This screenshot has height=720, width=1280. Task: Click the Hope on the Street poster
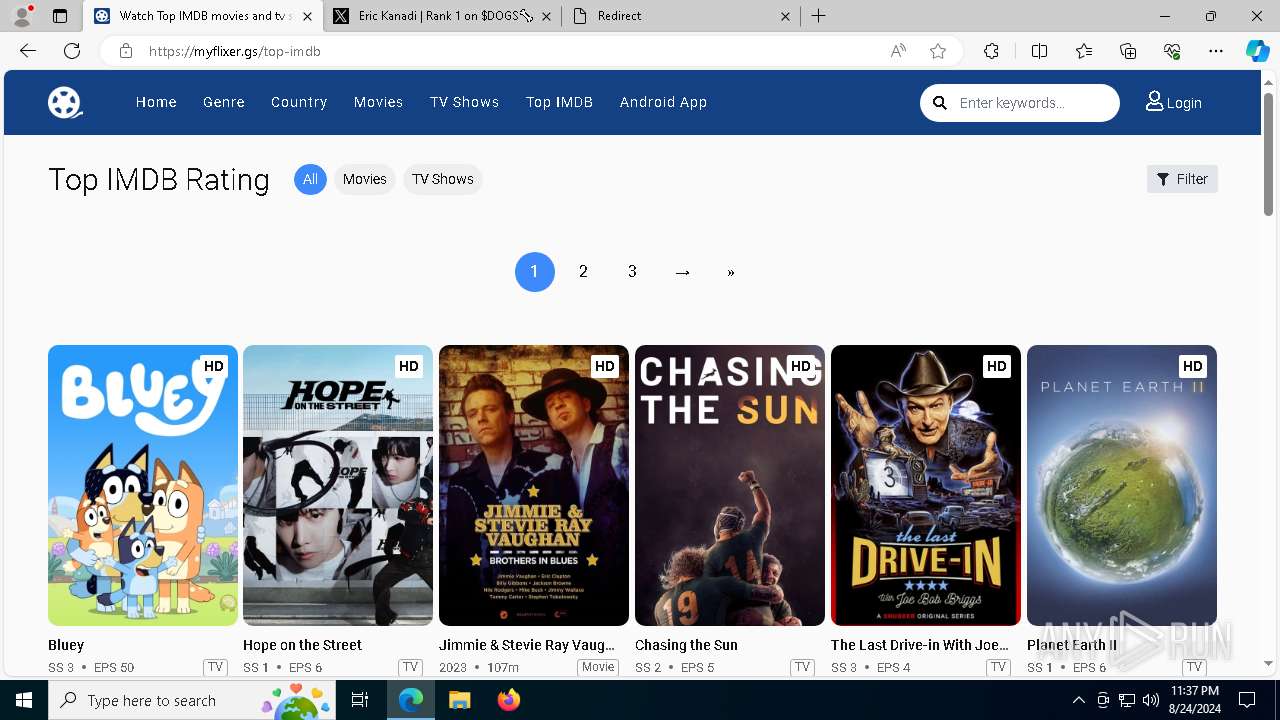coord(338,485)
